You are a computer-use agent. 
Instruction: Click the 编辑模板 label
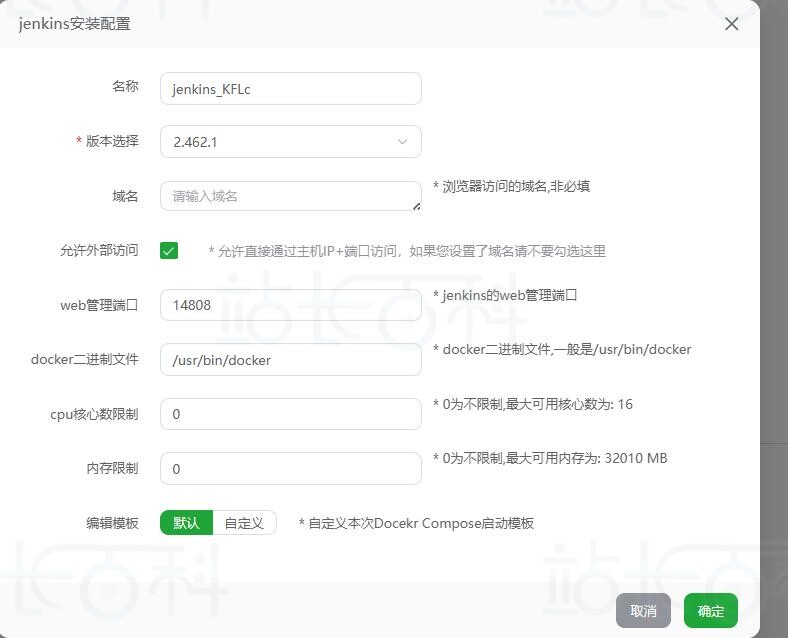[112, 523]
